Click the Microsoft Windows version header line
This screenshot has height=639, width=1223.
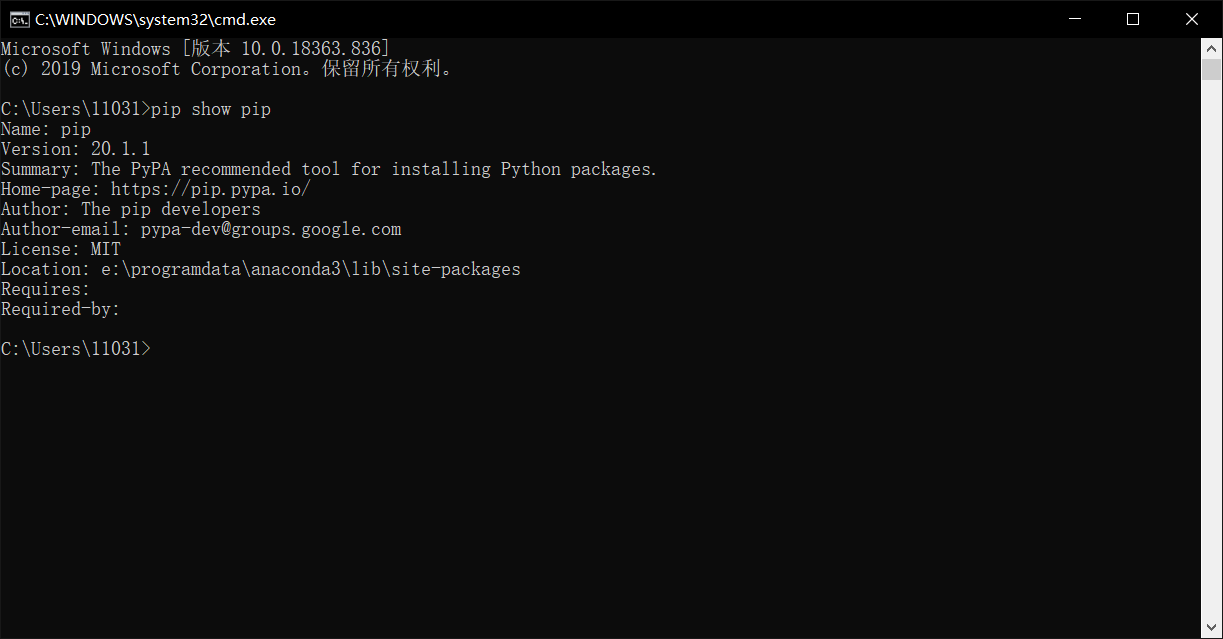pyautogui.click(x=196, y=49)
